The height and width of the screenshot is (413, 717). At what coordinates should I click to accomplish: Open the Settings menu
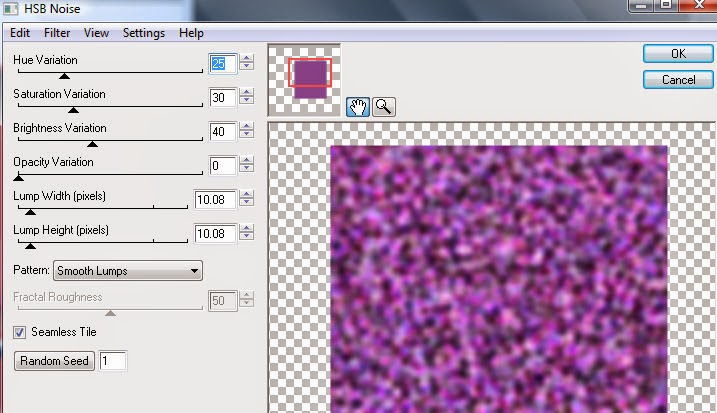point(144,33)
